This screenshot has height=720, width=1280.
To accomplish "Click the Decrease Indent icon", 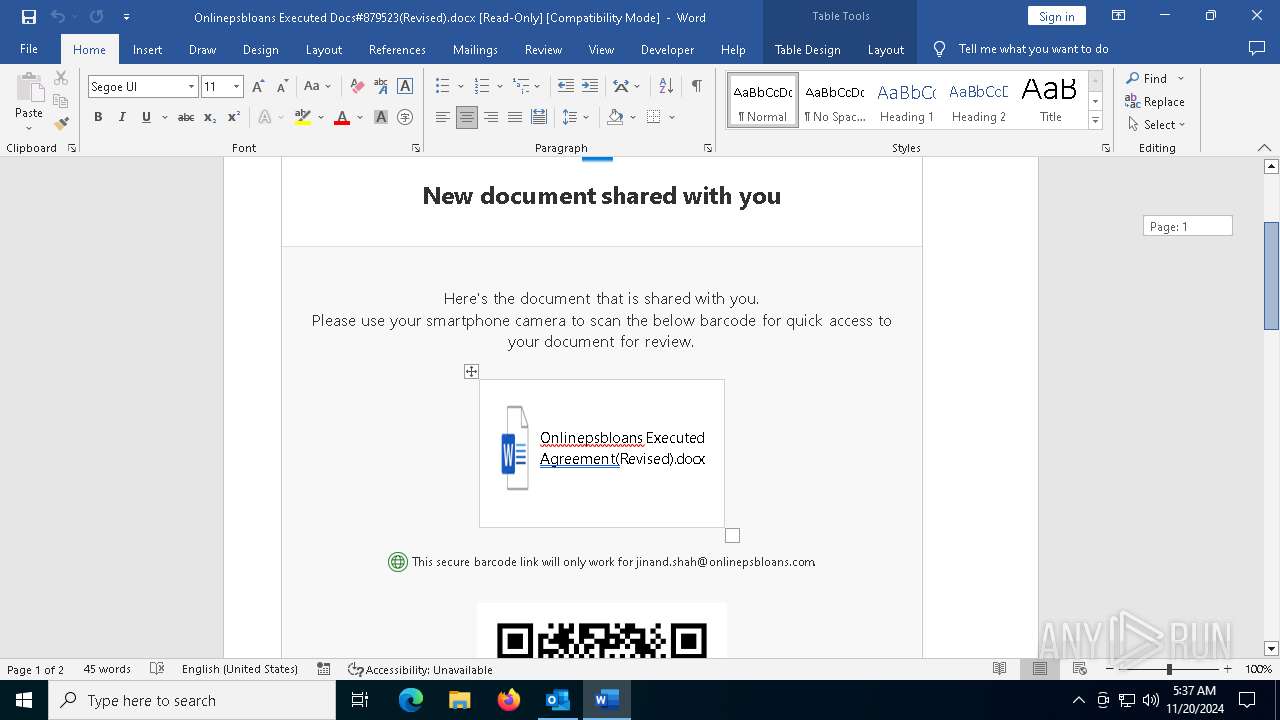I will 566,87.
